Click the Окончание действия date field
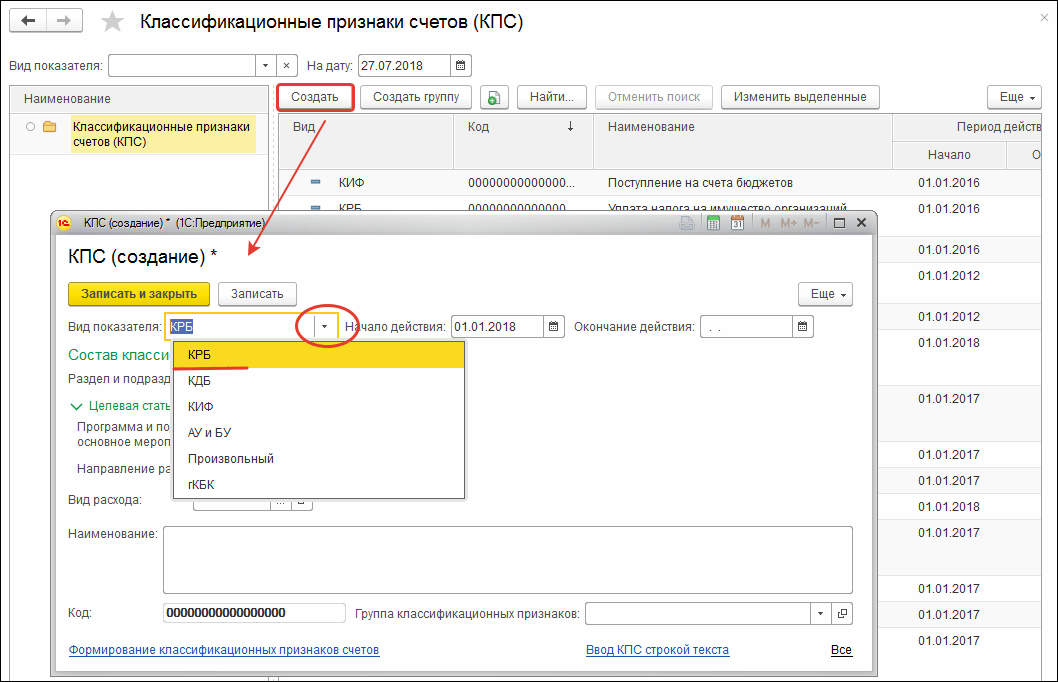The width and height of the screenshot is (1058, 682). [746, 326]
